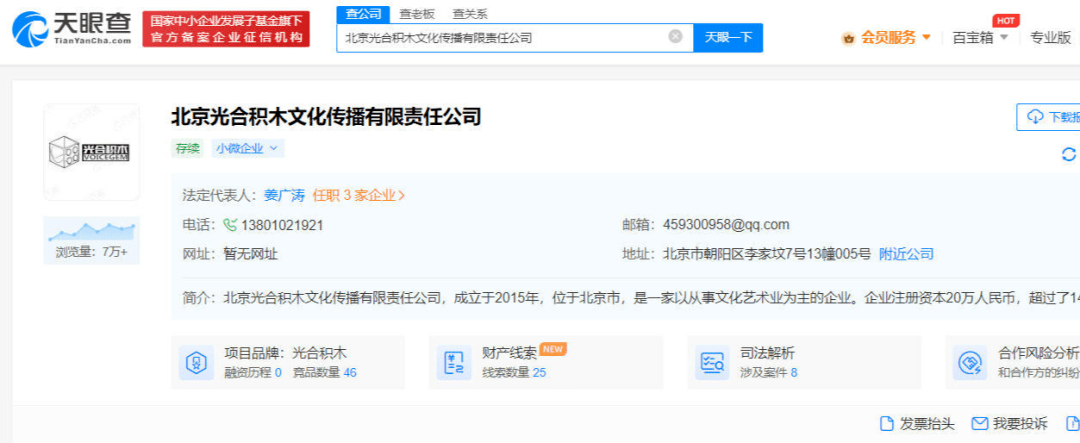Click the 存续 status tag
The width and height of the screenshot is (1080, 443).
tap(187, 148)
